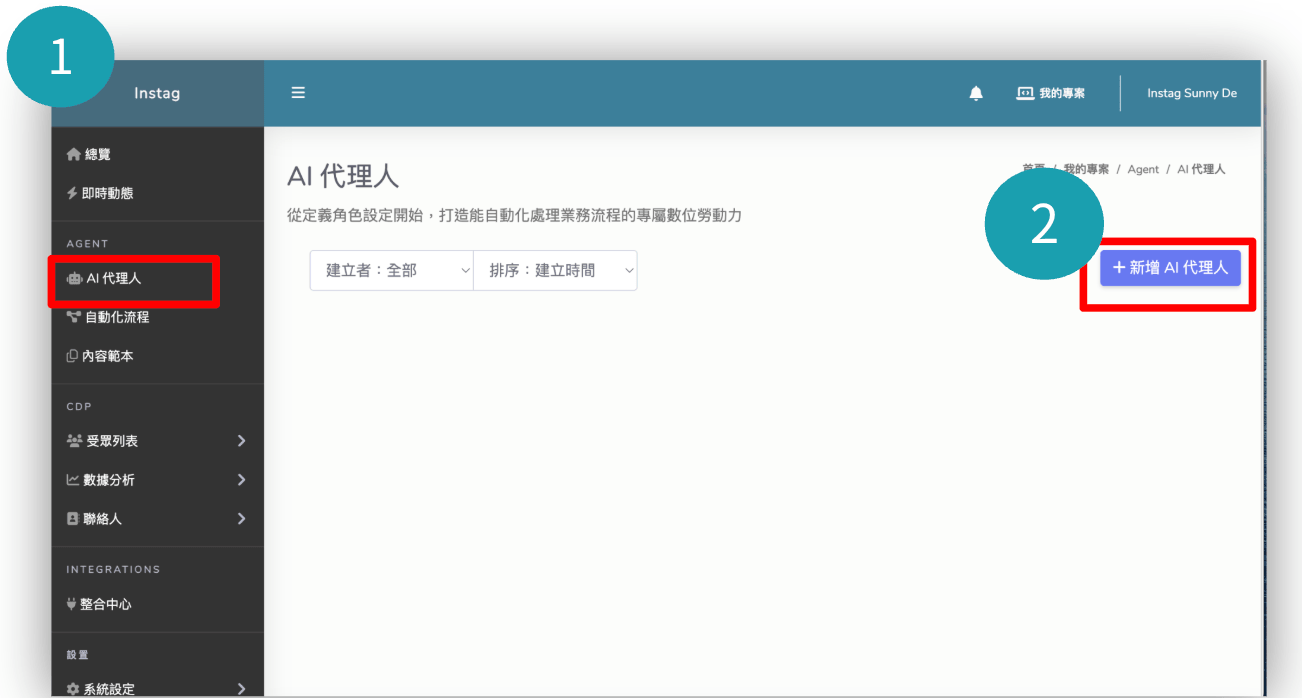Click the plug icon beside 整合中心
This screenshot has width=1302, height=698.
pos(71,604)
